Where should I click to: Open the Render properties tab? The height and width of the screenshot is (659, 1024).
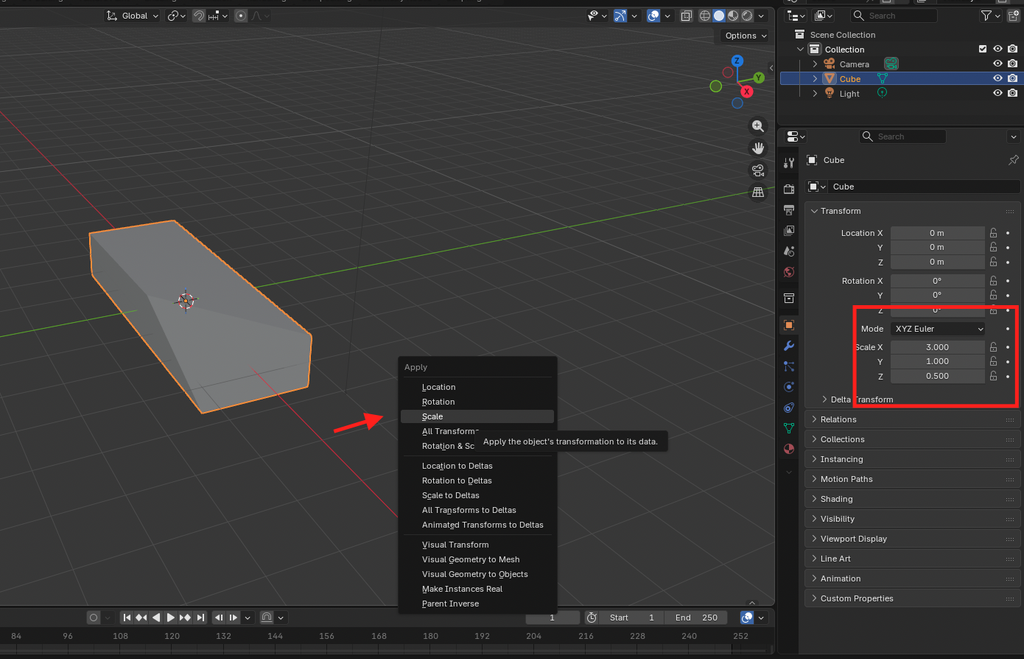[789, 189]
